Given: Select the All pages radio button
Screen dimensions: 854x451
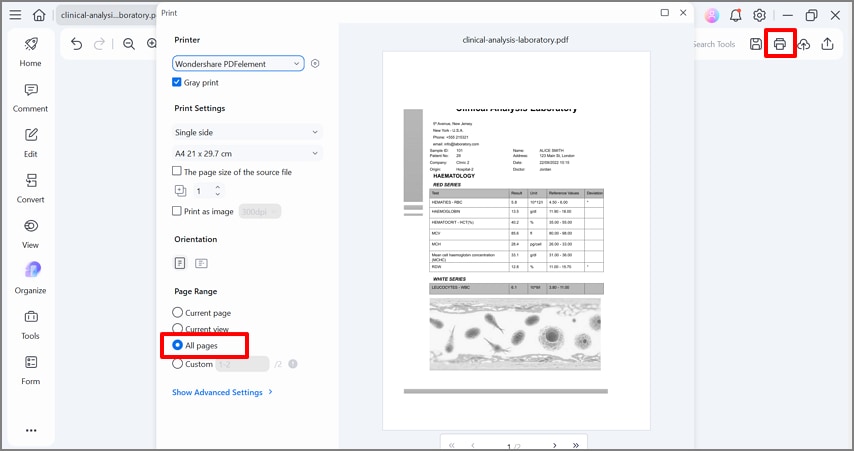Looking at the screenshot, I should [x=177, y=345].
